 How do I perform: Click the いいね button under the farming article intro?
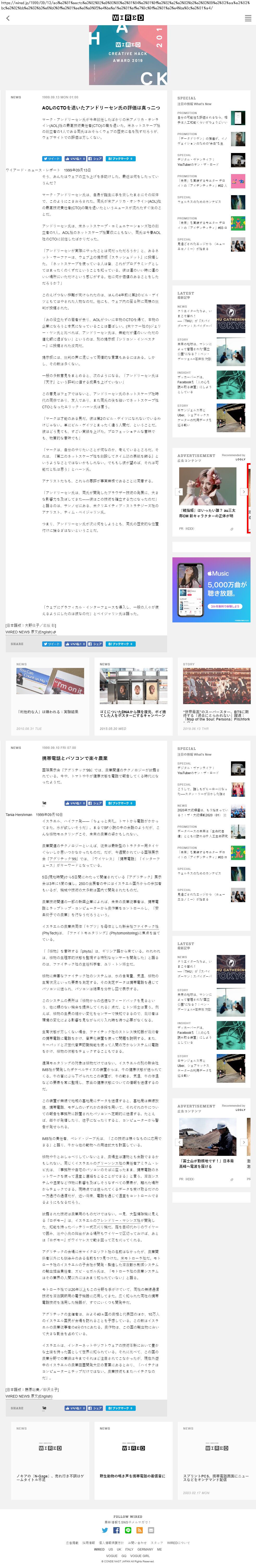click(75, 803)
